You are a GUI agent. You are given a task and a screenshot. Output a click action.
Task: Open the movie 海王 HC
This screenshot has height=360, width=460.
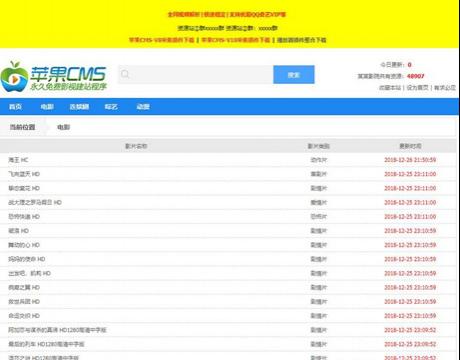tap(18, 160)
